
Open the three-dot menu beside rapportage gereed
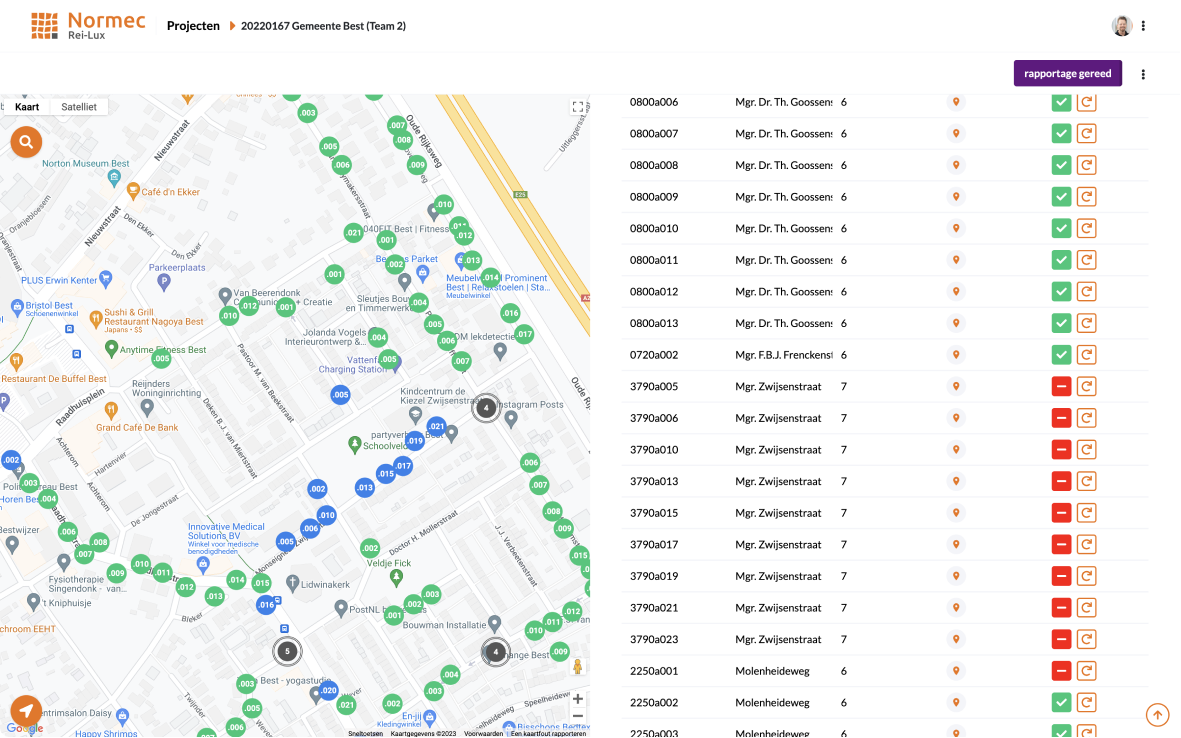pyautogui.click(x=1143, y=74)
